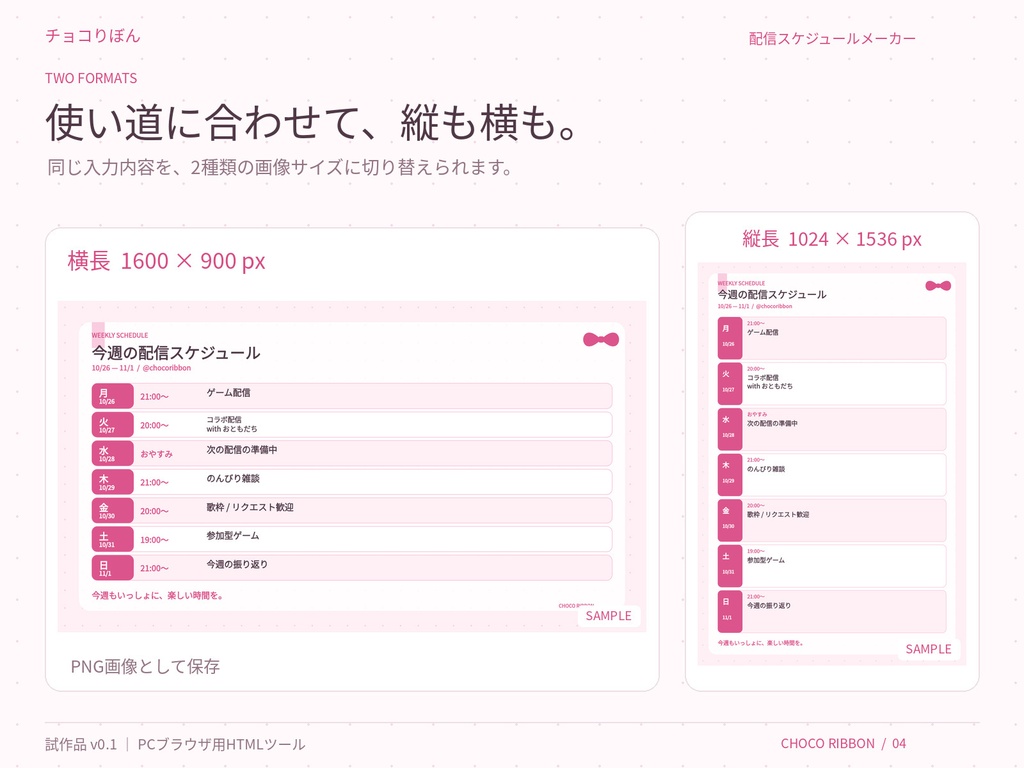Select the 金 10/30 day badge in landscape preview

pyautogui.click(x=112, y=511)
